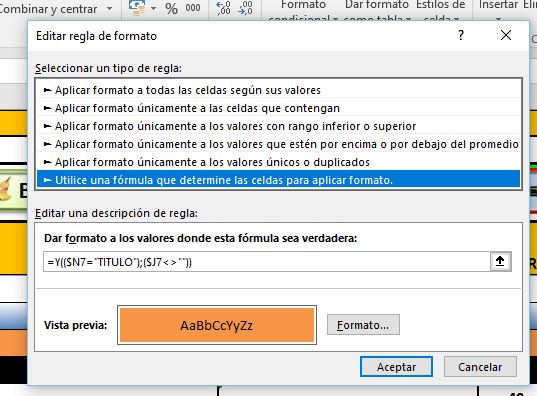Expand the accounting format dropdown arrow
This screenshot has width=537, height=396.
(153, 8)
